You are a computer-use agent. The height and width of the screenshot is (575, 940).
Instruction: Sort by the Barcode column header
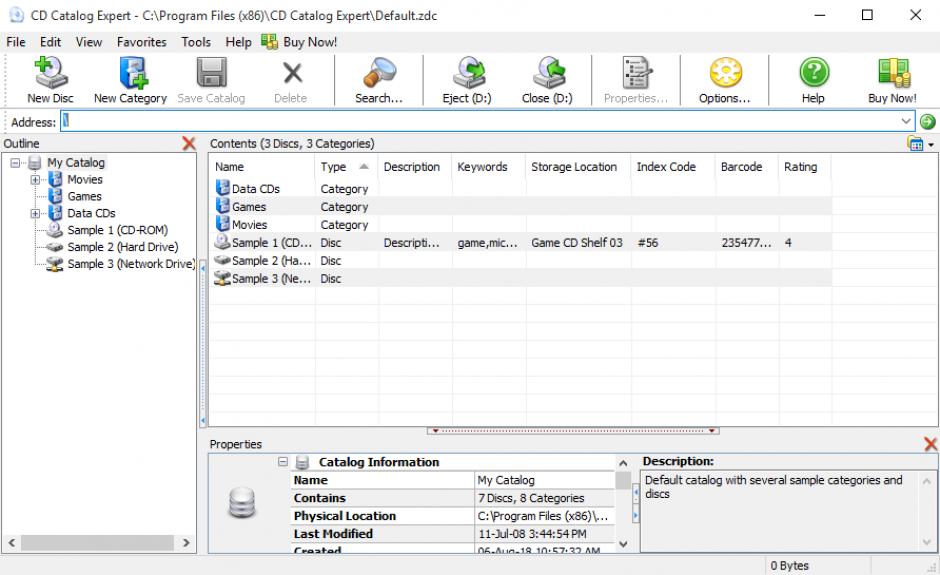(x=746, y=167)
